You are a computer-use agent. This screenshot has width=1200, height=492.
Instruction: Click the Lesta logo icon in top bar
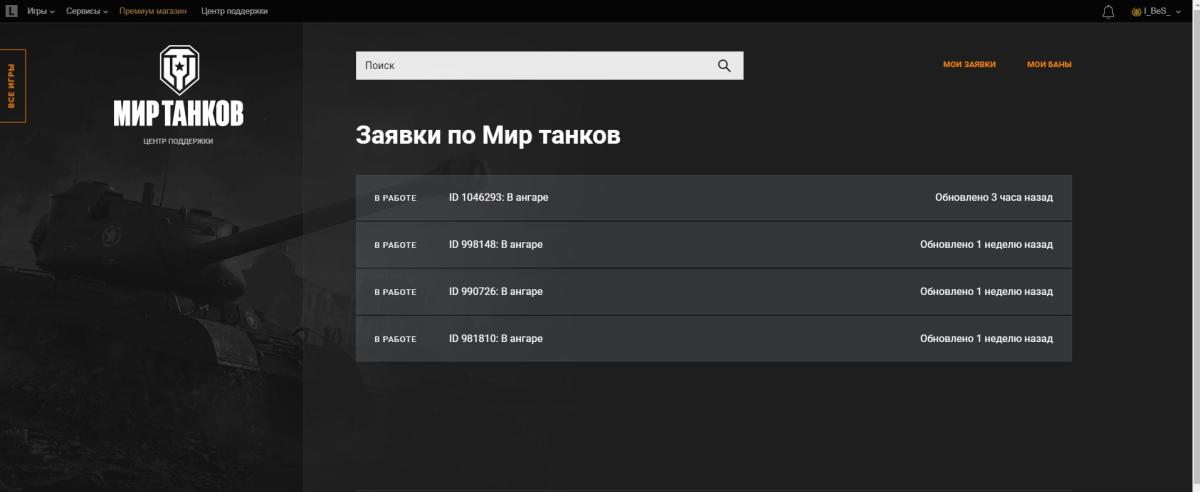11,11
